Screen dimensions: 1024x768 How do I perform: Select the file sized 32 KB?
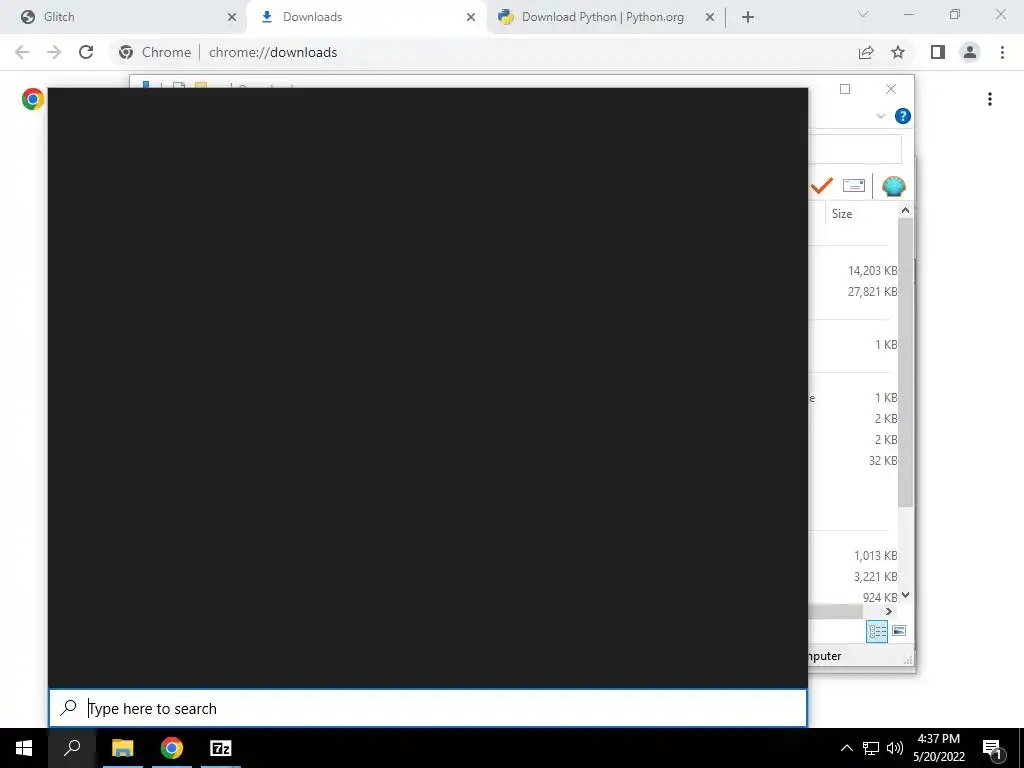pos(882,460)
